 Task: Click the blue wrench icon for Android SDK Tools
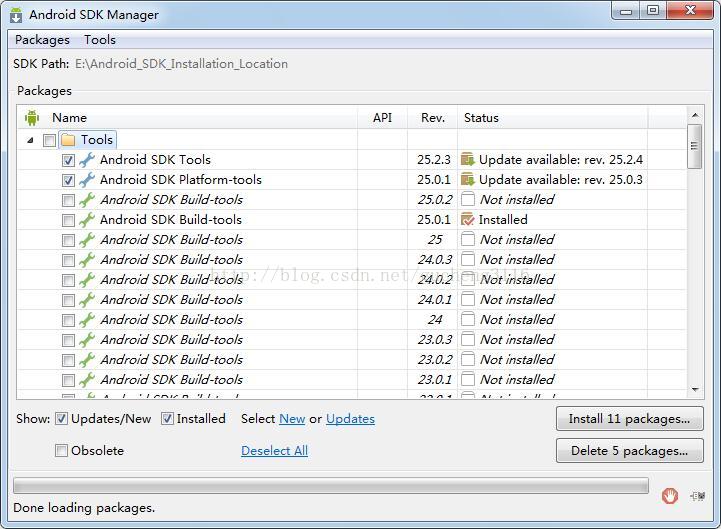[x=87, y=160]
